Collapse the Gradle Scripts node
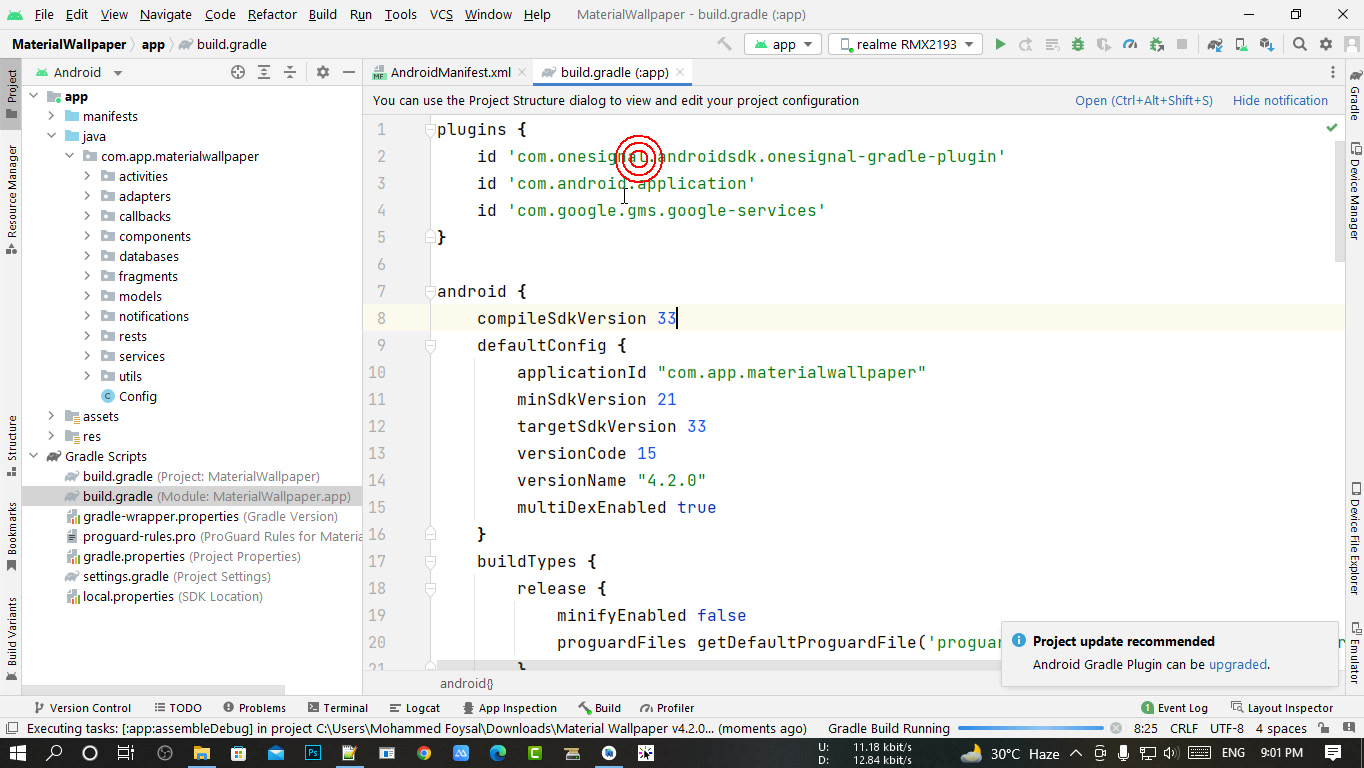The image size is (1364, 768). pyautogui.click(x=33, y=456)
